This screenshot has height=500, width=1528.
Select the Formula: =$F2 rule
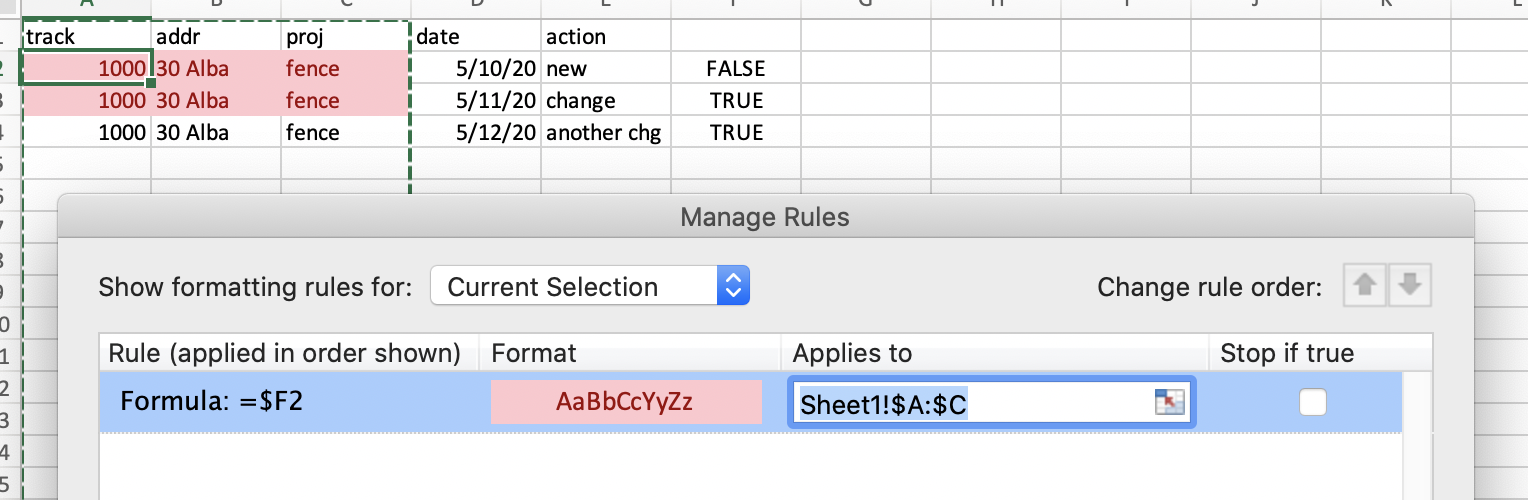tap(750, 402)
